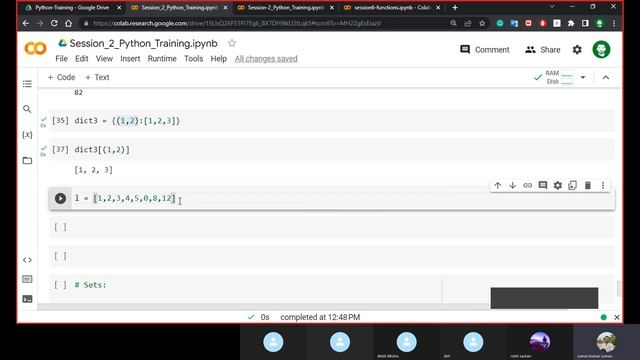Open more cell actions menu
Viewport: 640px width, 360px height.
[603, 185]
